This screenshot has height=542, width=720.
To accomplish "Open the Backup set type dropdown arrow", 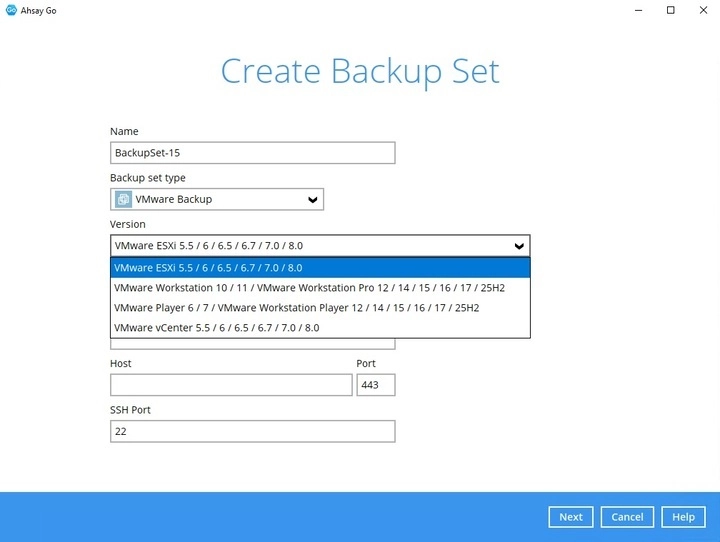I will tap(313, 200).
